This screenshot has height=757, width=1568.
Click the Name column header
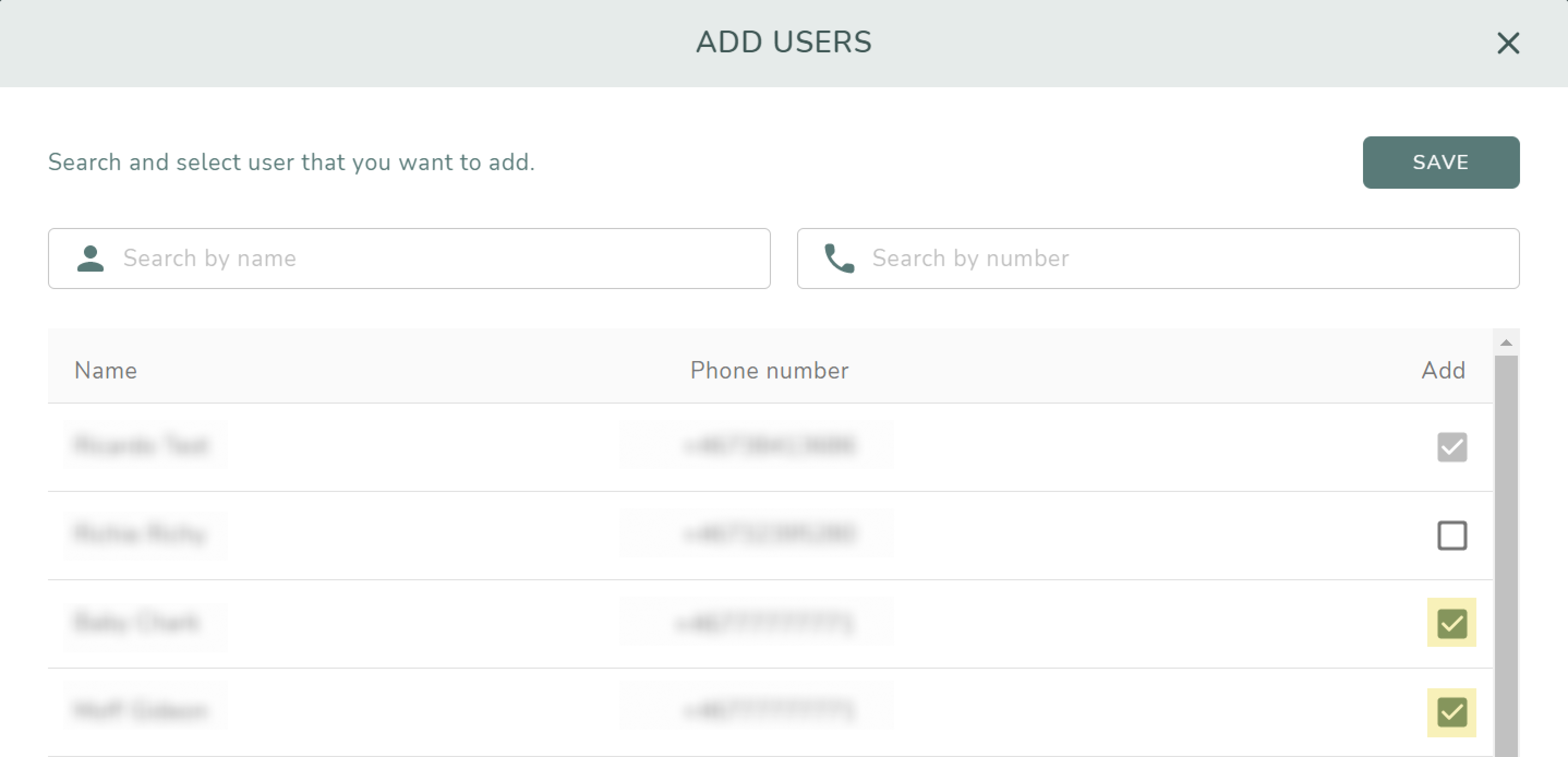(x=106, y=370)
